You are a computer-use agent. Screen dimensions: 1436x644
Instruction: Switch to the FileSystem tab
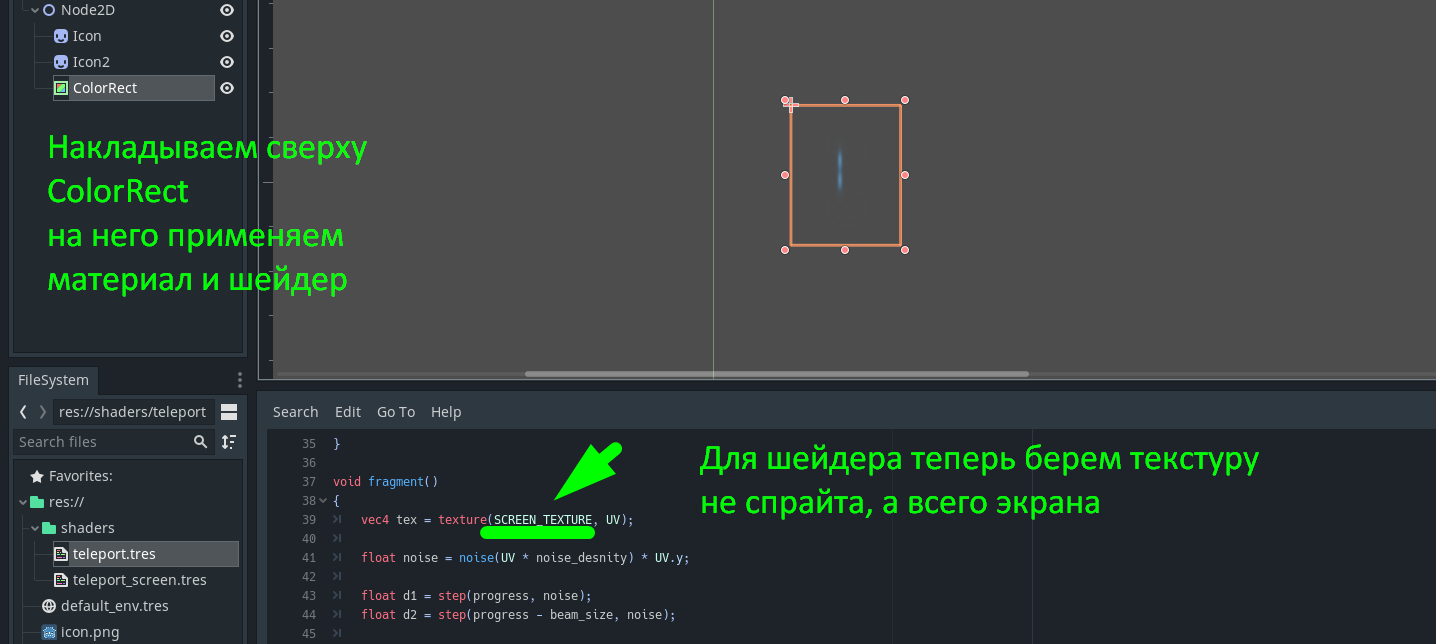coord(53,380)
